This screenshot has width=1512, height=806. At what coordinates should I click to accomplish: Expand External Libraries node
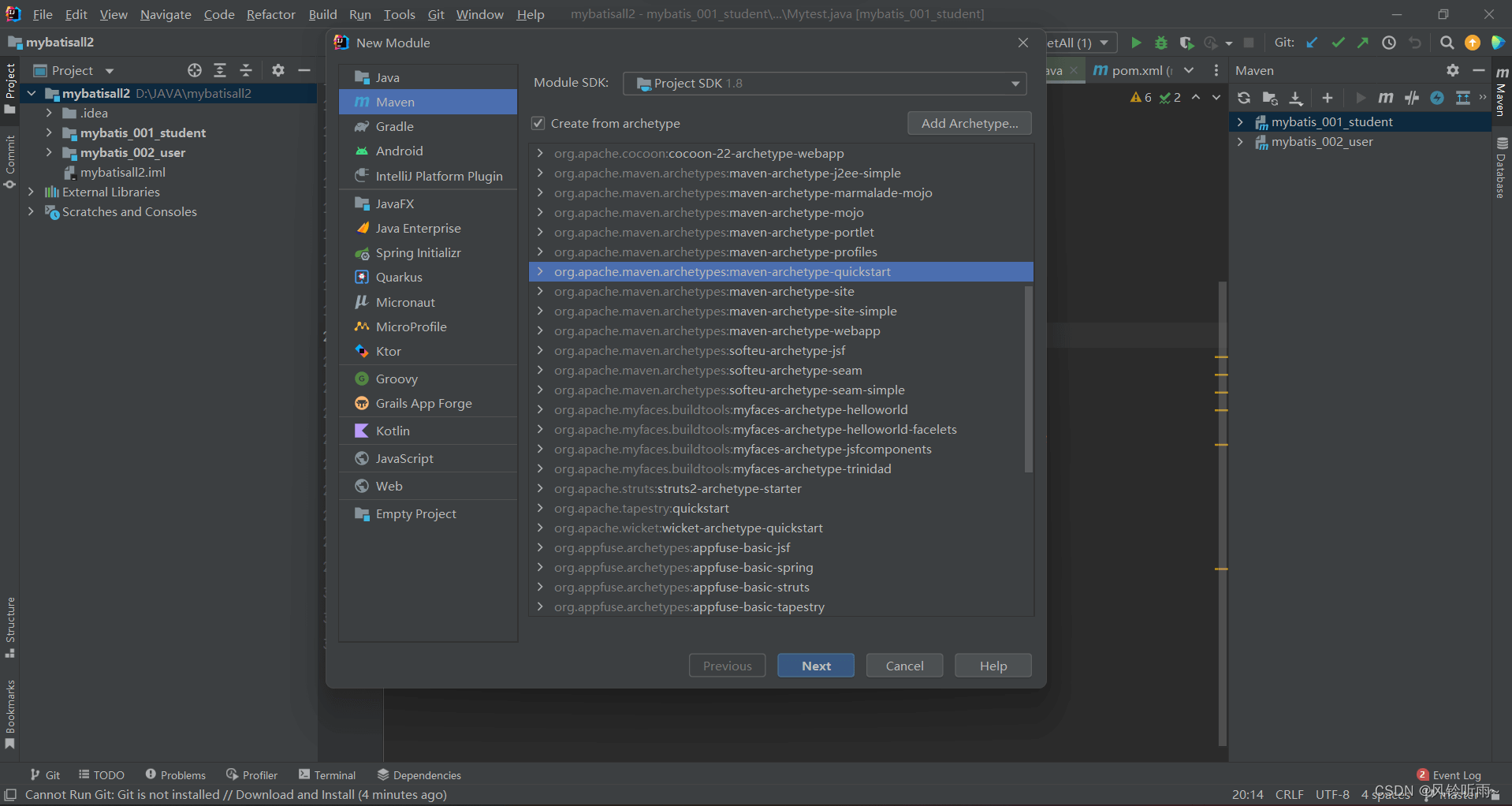point(31,192)
